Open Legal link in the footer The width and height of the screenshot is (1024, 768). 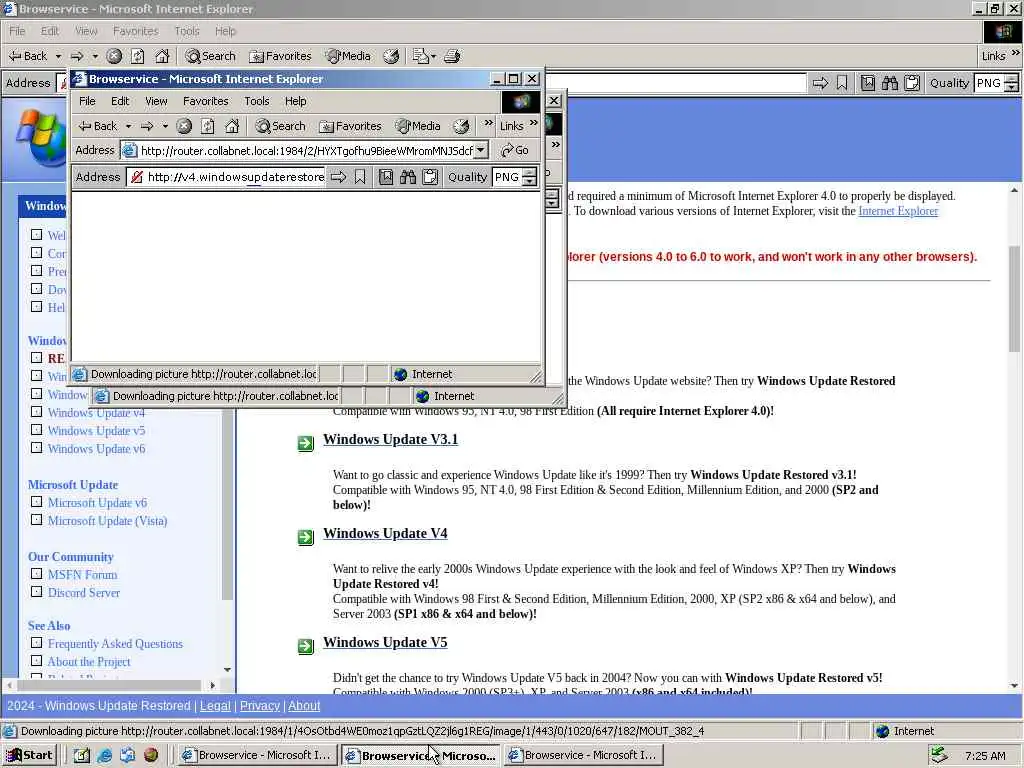215,706
